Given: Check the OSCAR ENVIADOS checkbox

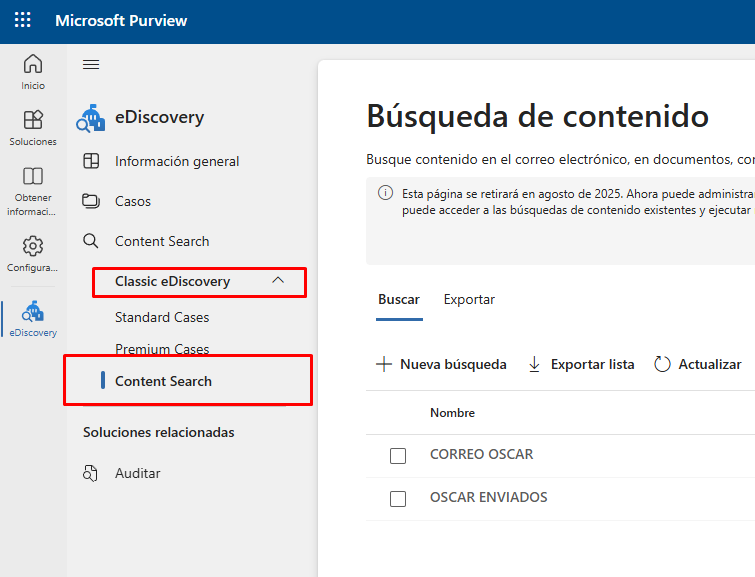Looking at the screenshot, I should pyautogui.click(x=398, y=498).
